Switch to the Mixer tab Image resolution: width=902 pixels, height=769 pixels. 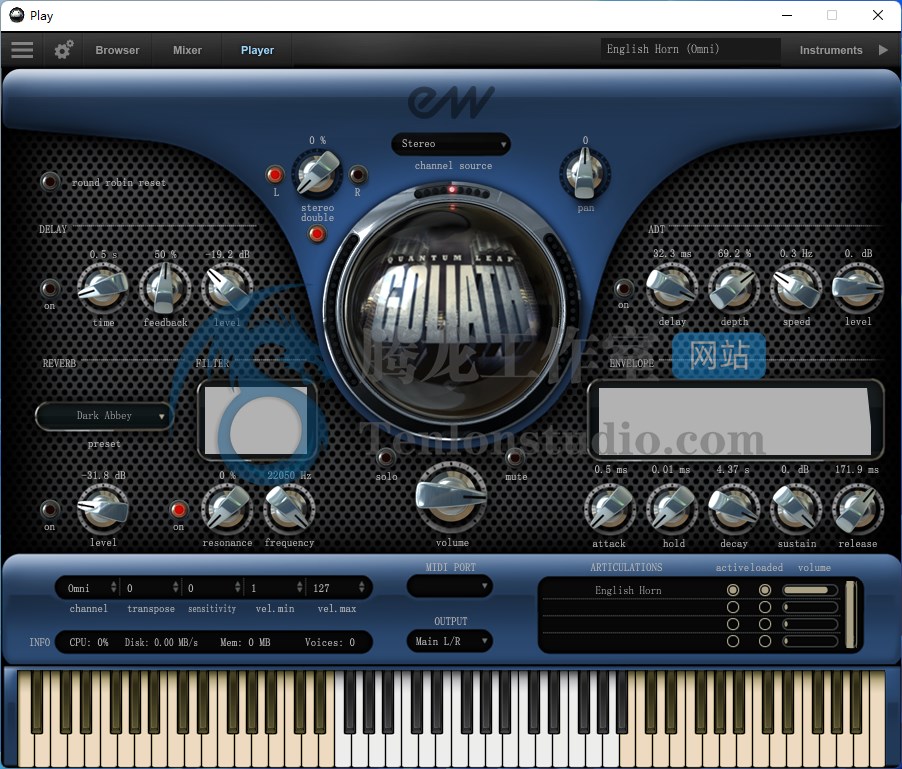tap(187, 50)
